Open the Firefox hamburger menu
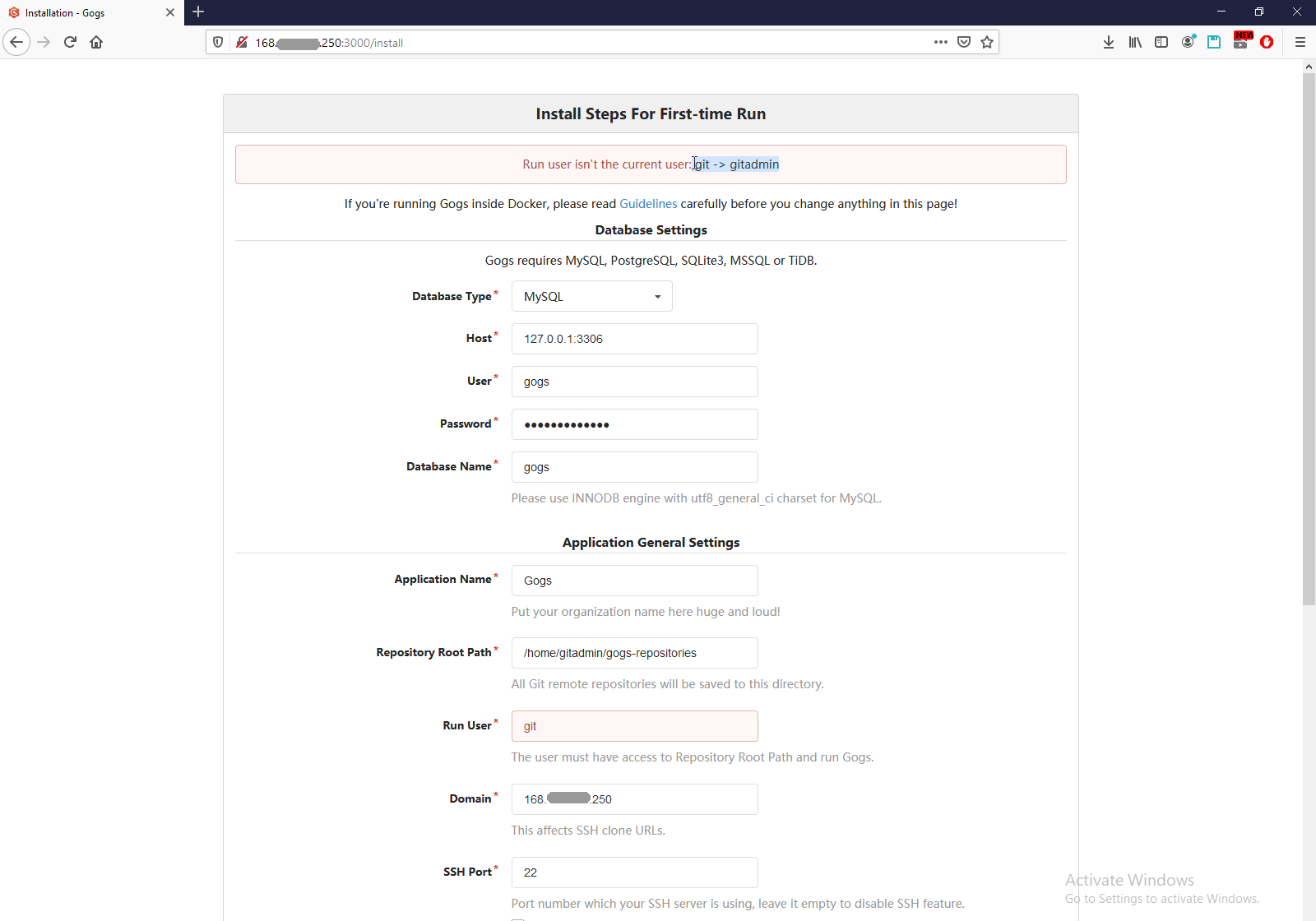This screenshot has height=921, width=1316. [1300, 42]
